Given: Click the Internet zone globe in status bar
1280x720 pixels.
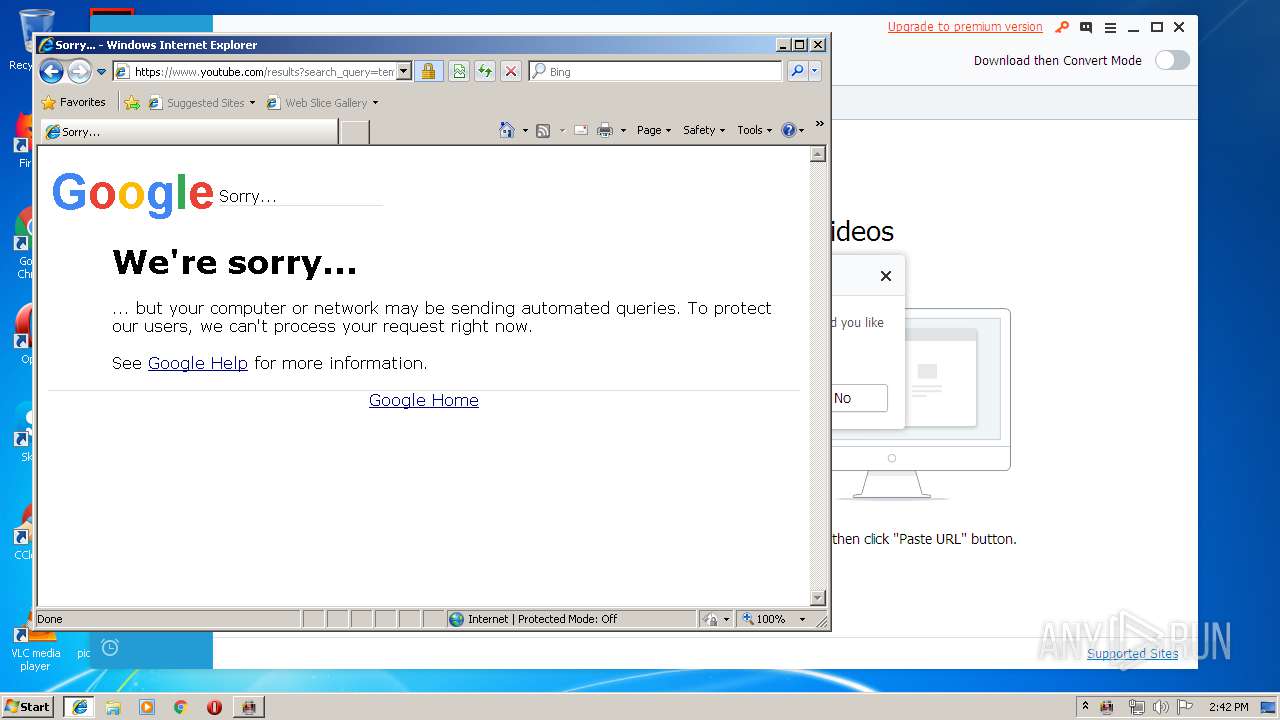Looking at the screenshot, I should pyautogui.click(x=457, y=619).
